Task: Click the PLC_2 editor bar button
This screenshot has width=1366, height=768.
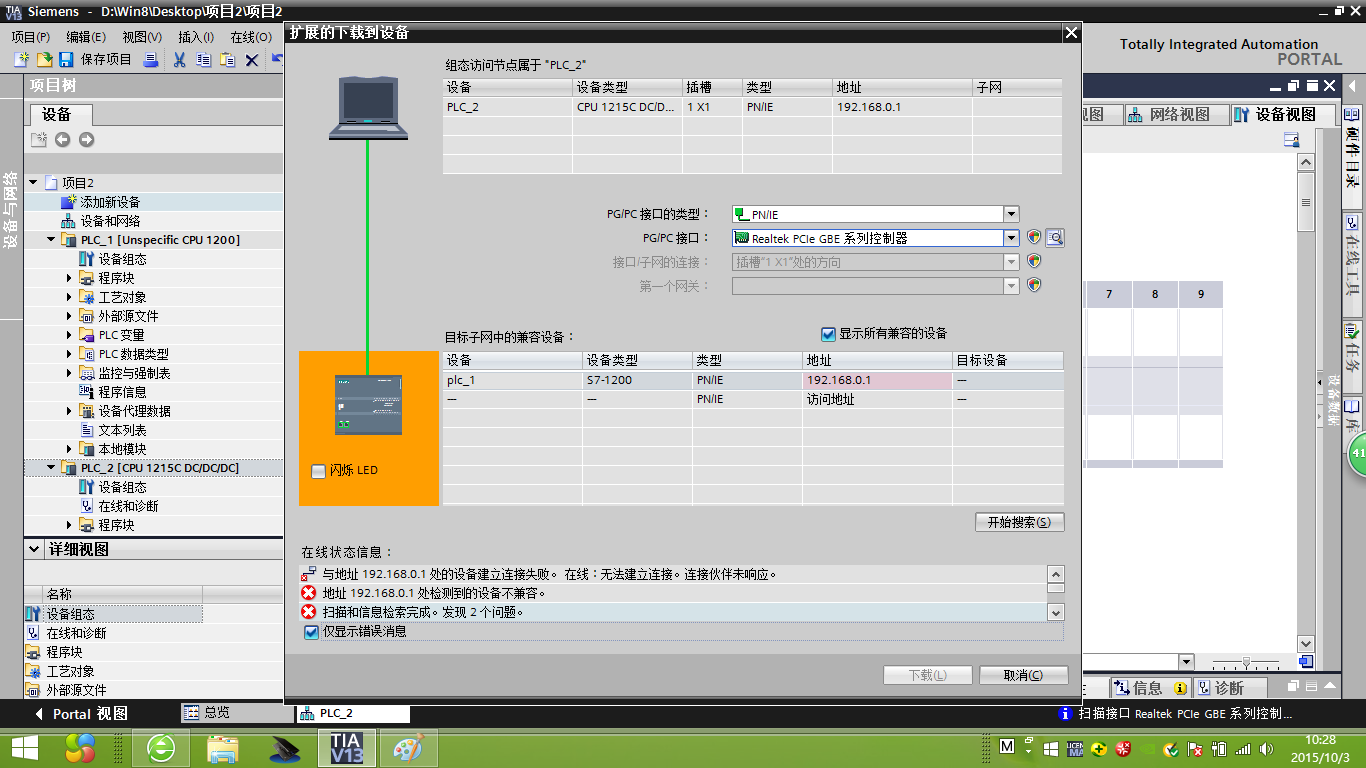Action: click(353, 713)
